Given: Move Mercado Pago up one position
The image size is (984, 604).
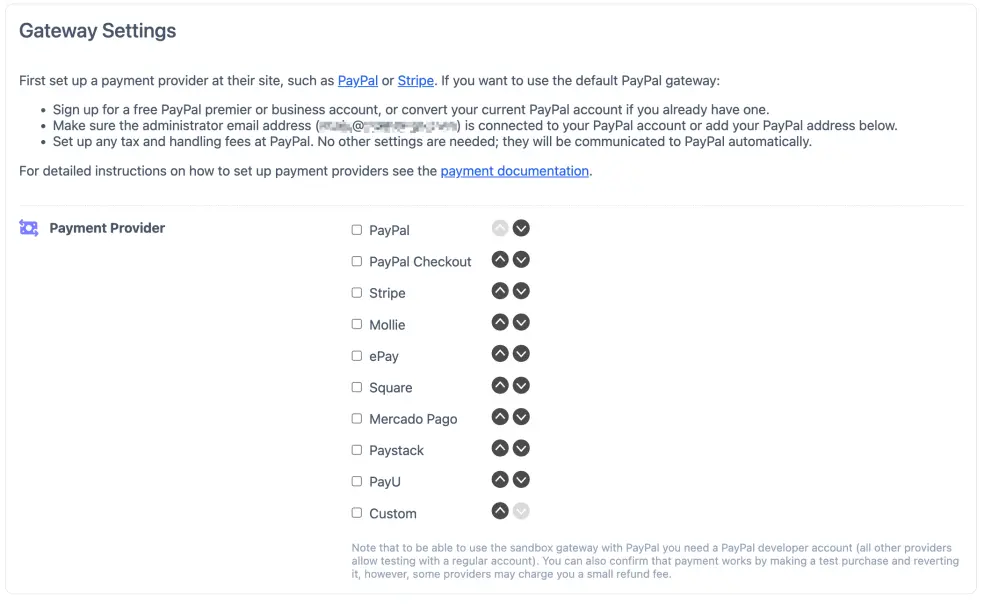Looking at the screenshot, I should click(500, 417).
